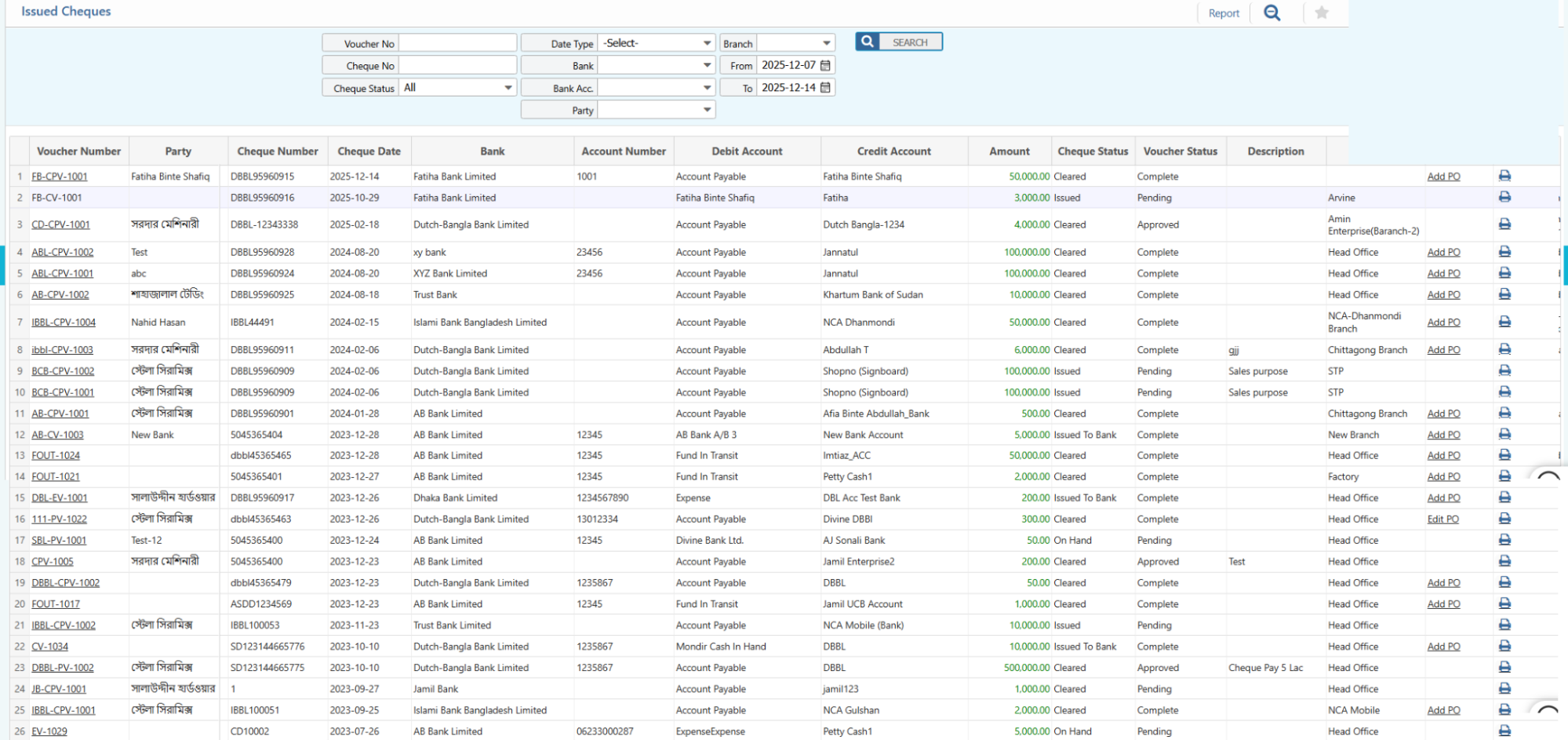Sort by the Cheque Date column header

pos(369,151)
